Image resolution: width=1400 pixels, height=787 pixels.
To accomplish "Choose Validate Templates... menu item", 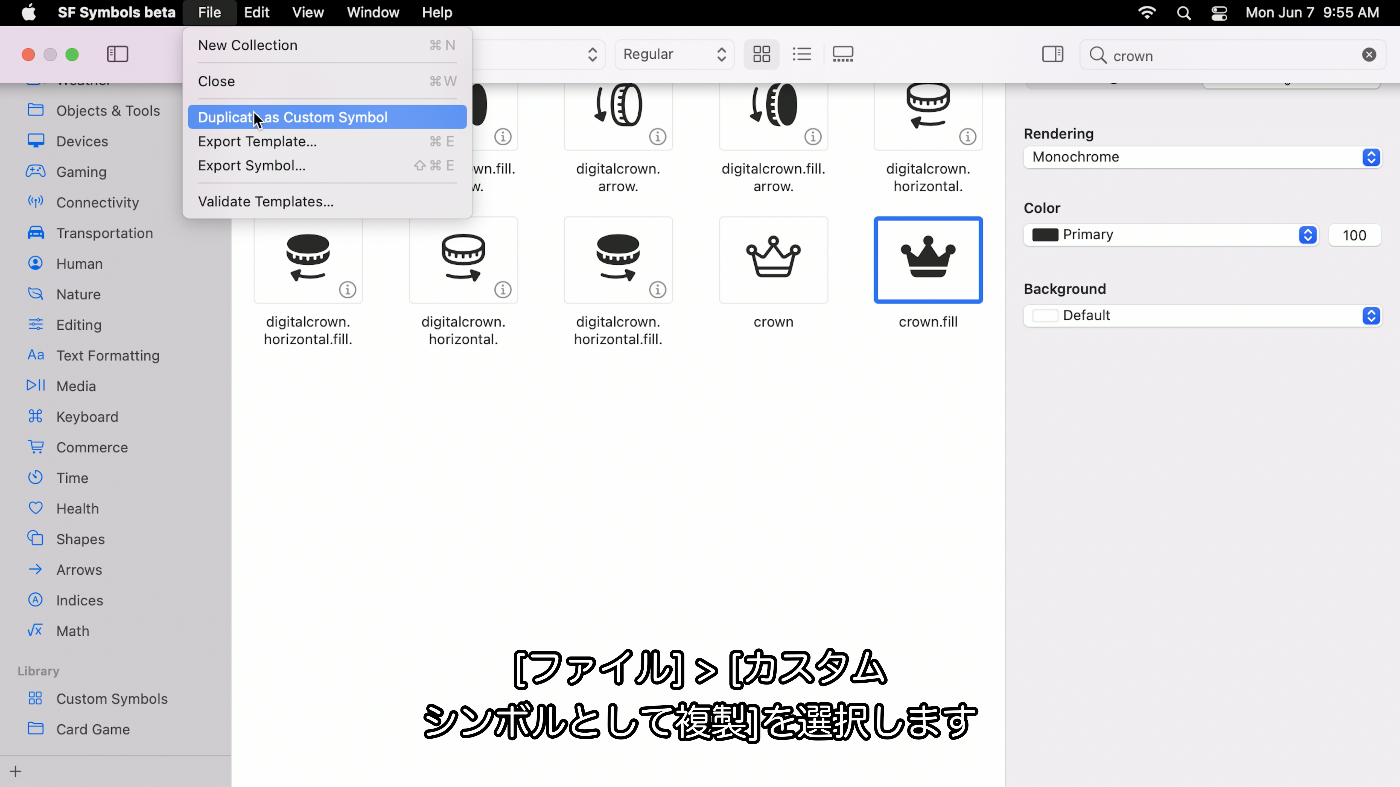I will pyautogui.click(x=327, y=201).
